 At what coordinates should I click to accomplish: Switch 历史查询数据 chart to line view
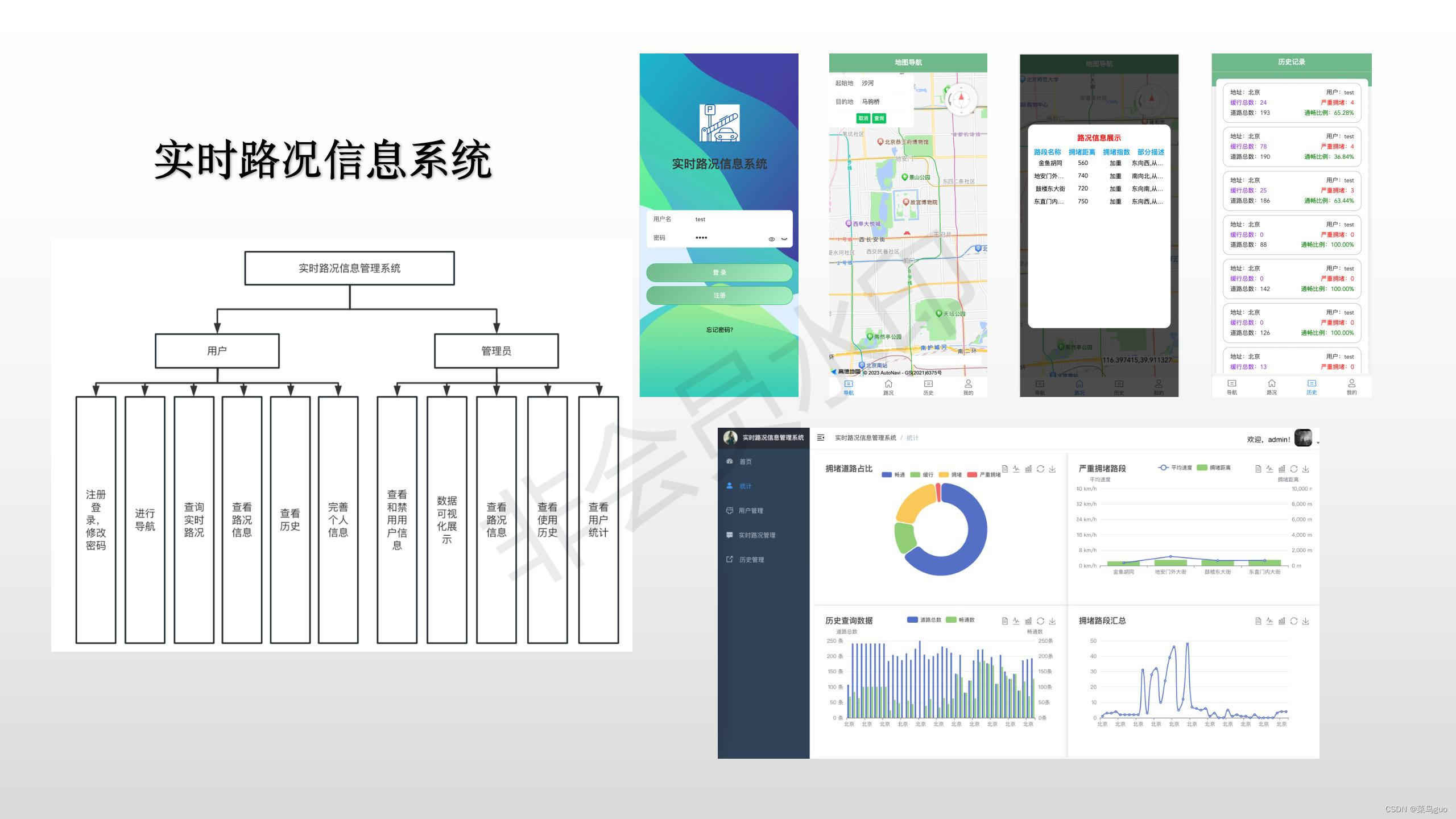pos(1016,621)
